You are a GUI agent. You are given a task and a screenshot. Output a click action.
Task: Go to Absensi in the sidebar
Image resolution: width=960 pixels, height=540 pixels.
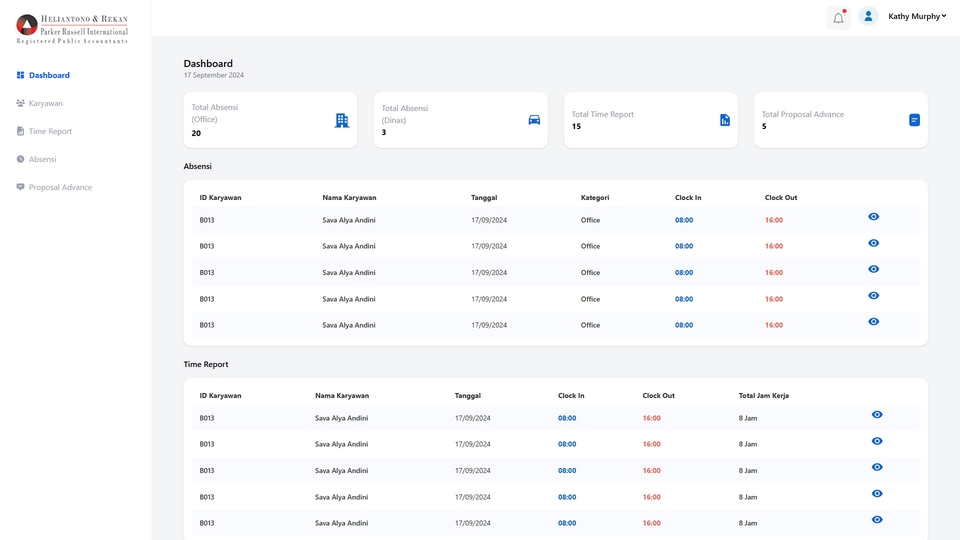(42, 159)
